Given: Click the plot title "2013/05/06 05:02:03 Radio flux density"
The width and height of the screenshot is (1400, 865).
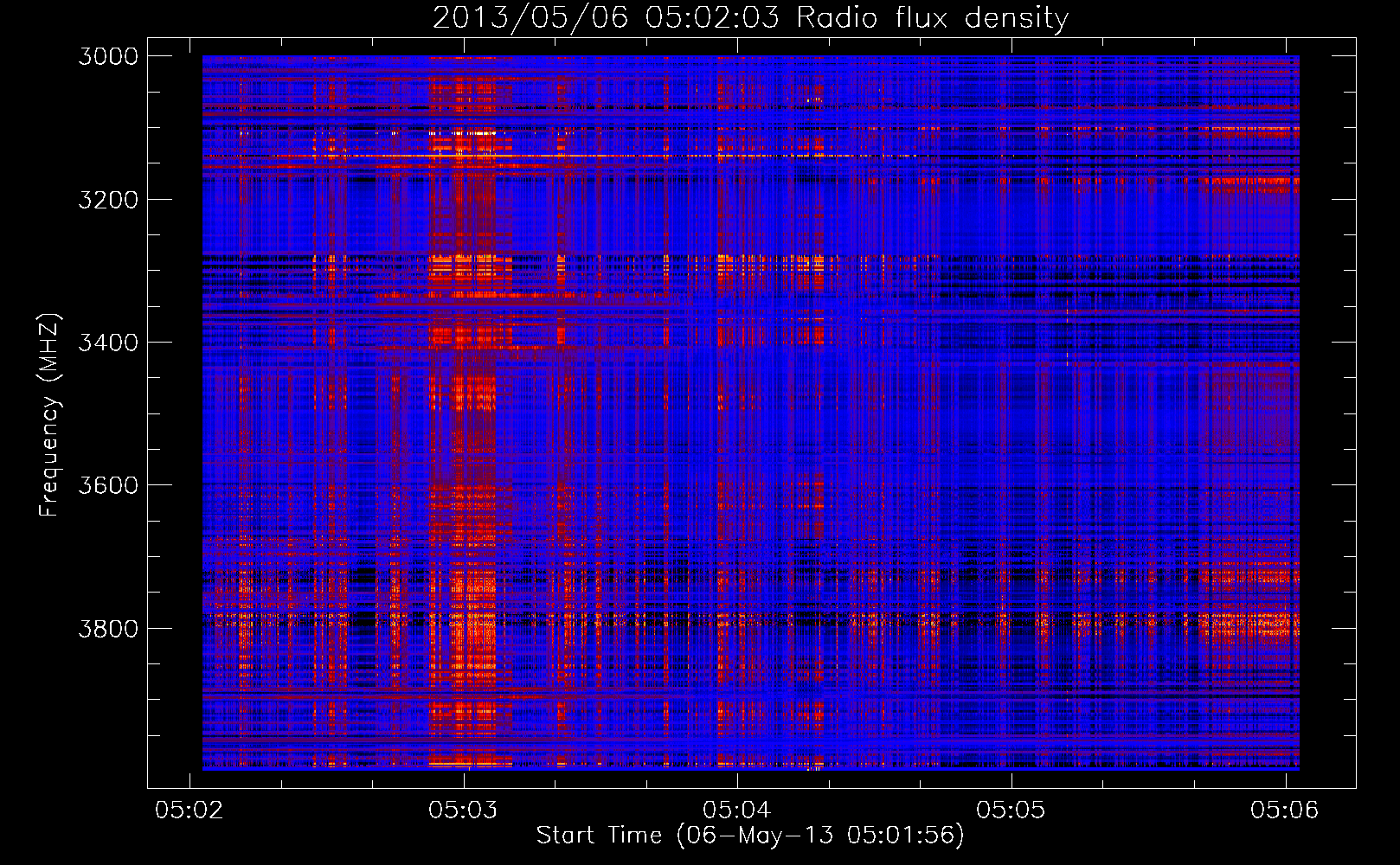Looking at the screenshot, I should tap(750, 18).
